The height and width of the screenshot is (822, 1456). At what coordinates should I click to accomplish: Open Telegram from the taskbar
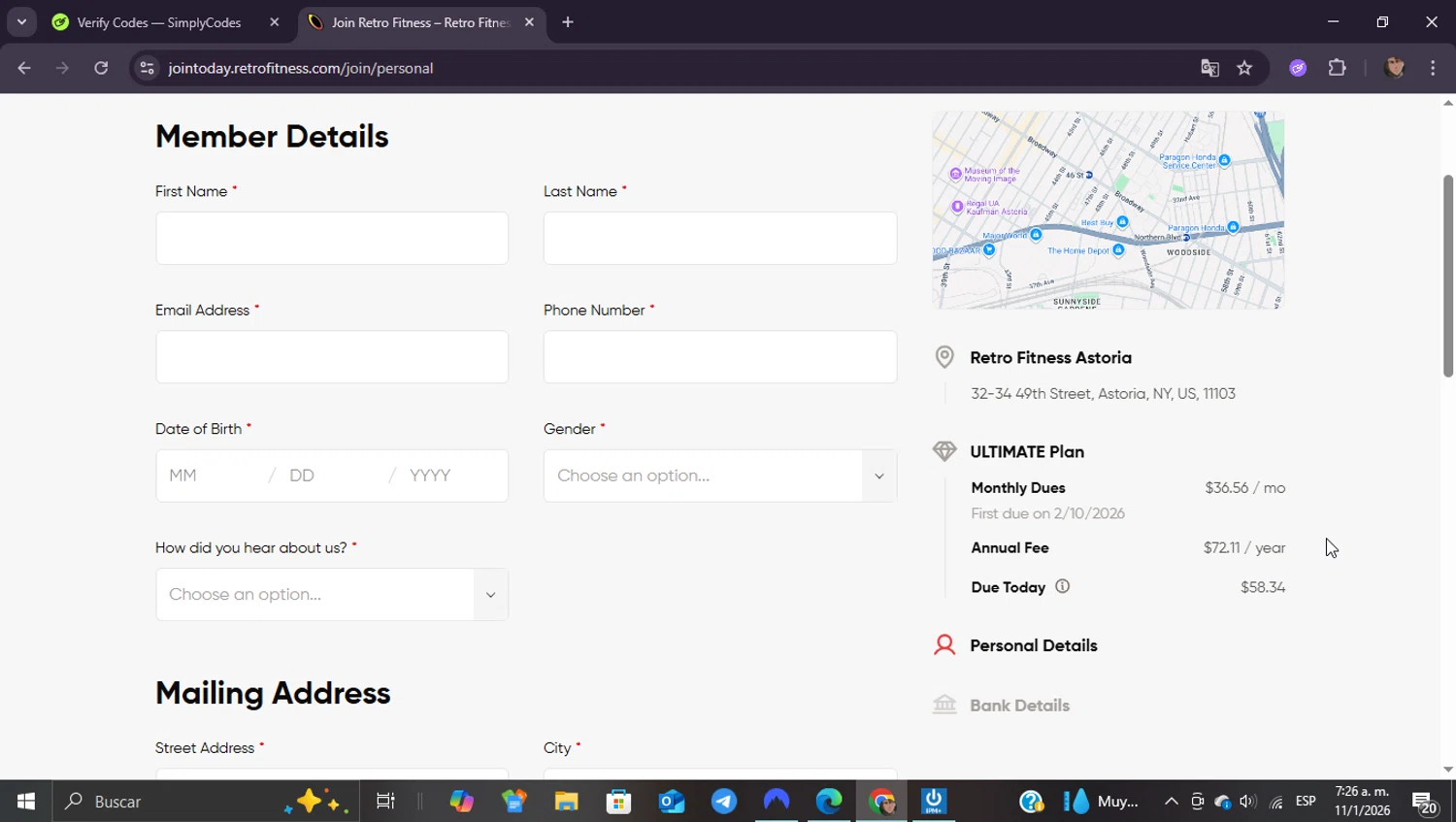pos(724,802)
